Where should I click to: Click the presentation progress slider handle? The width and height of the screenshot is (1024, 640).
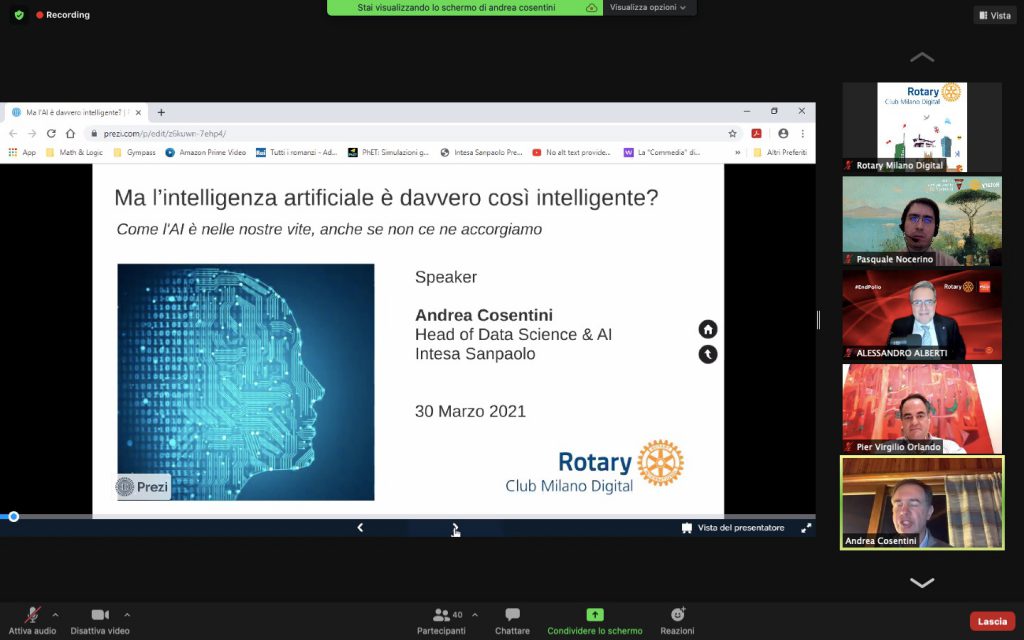(13, 517)
